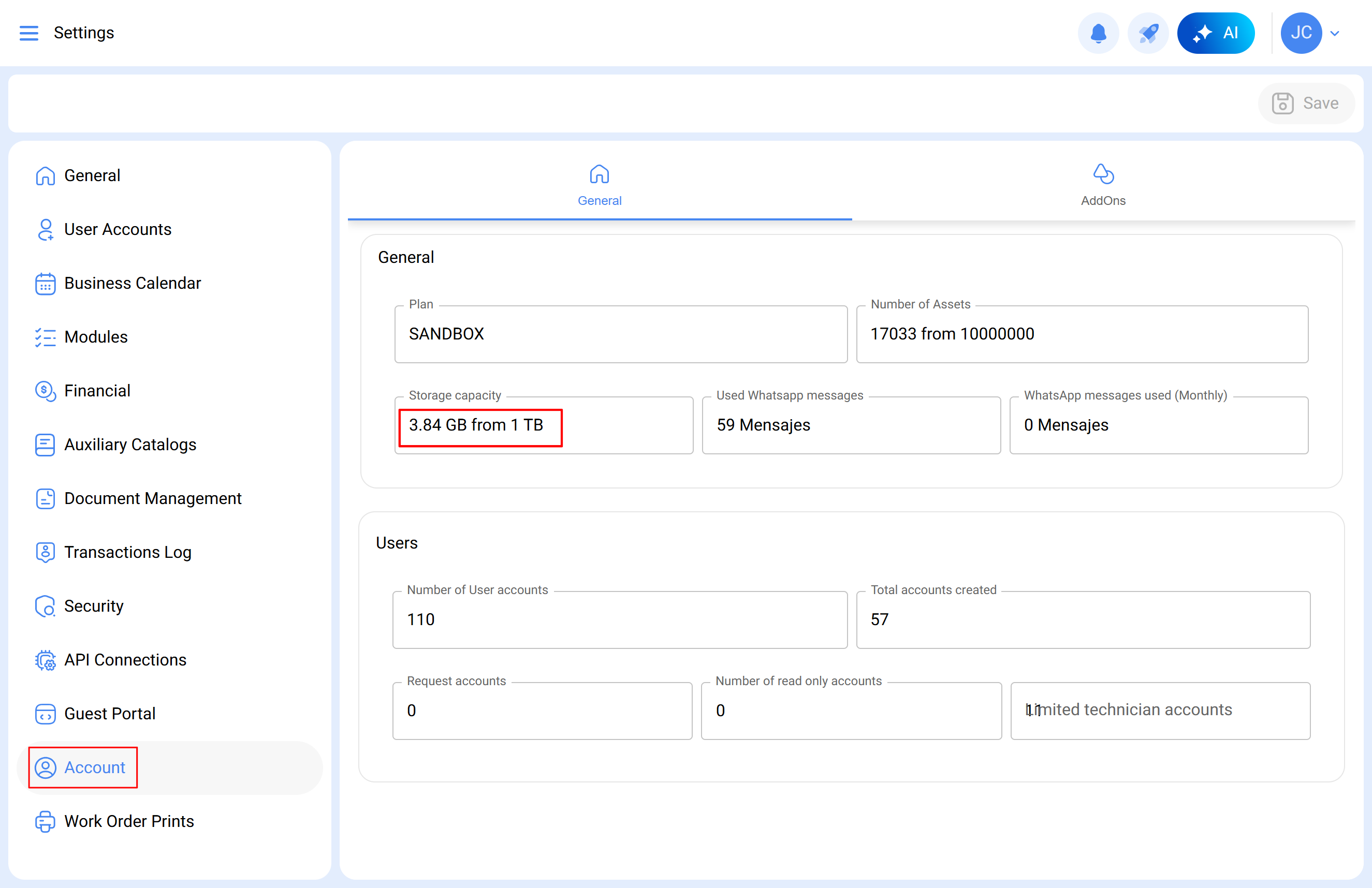The image size is (1372, 888).
Task: Select Work Order Prints menu item
Action: [129, 821]
